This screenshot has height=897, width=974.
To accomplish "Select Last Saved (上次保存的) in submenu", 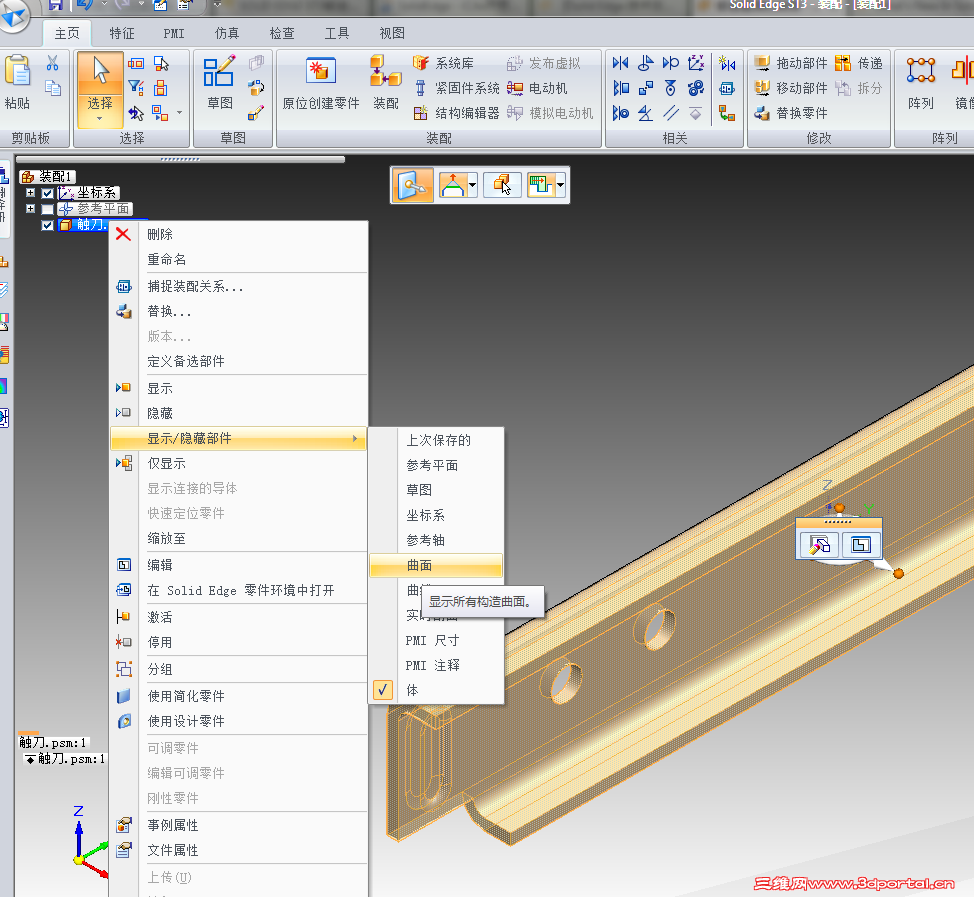I will point(435,440).
